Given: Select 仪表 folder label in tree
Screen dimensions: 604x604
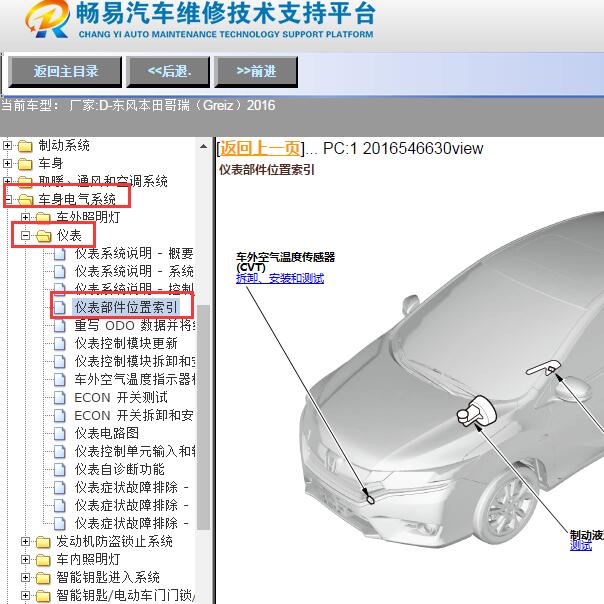Looking at the screenshot, I should coord(69,235).
